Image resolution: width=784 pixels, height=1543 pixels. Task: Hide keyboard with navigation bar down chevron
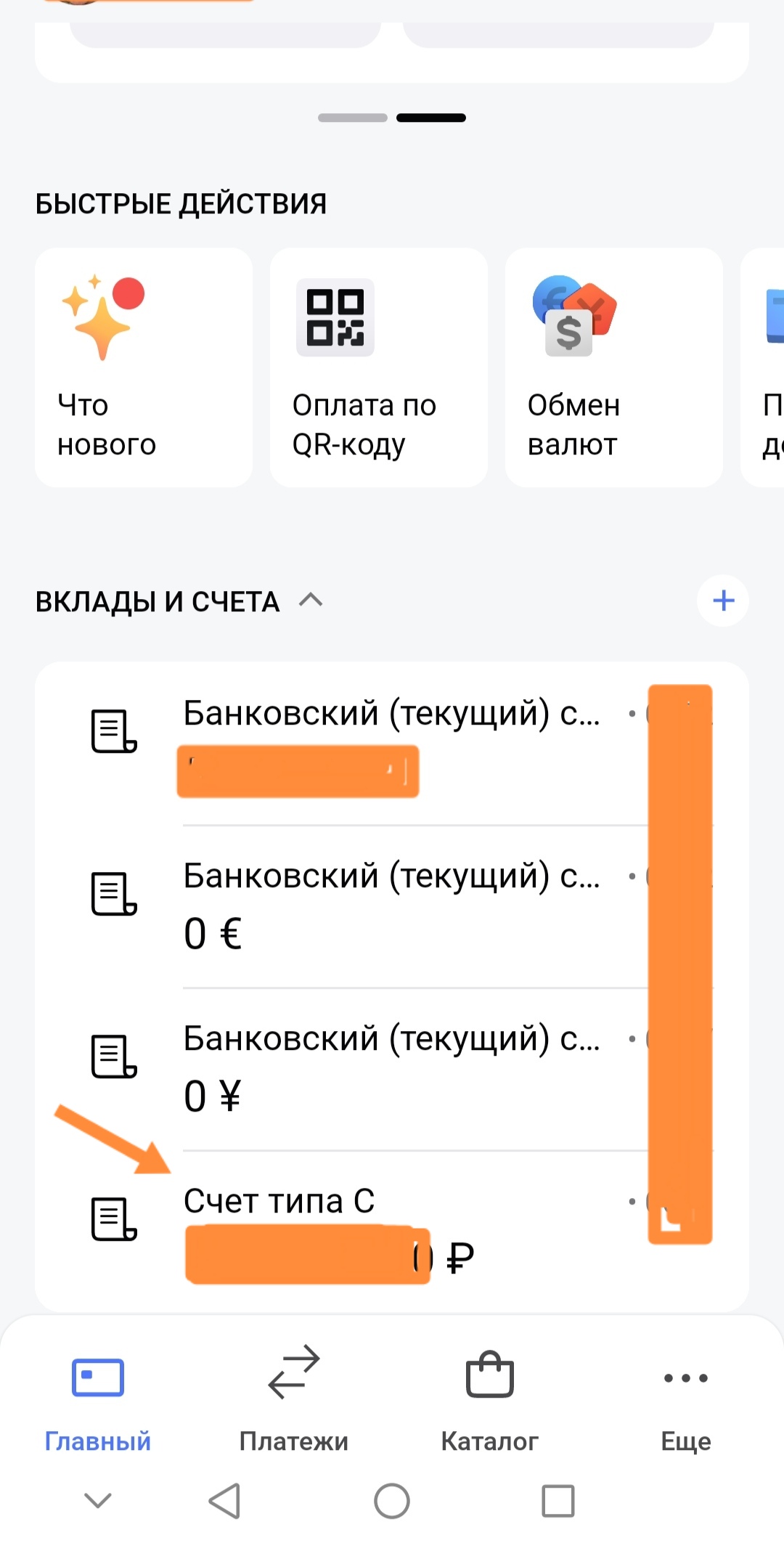[x=98, y=1500]
